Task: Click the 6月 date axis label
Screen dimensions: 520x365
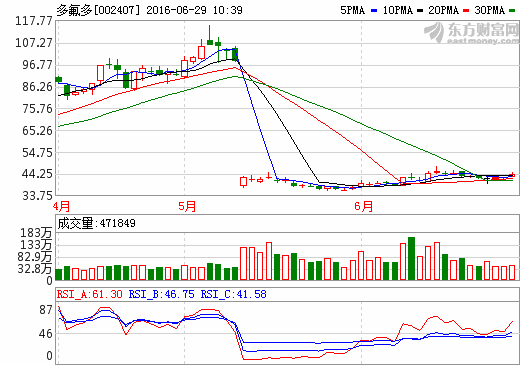Action: coord(363,206)
